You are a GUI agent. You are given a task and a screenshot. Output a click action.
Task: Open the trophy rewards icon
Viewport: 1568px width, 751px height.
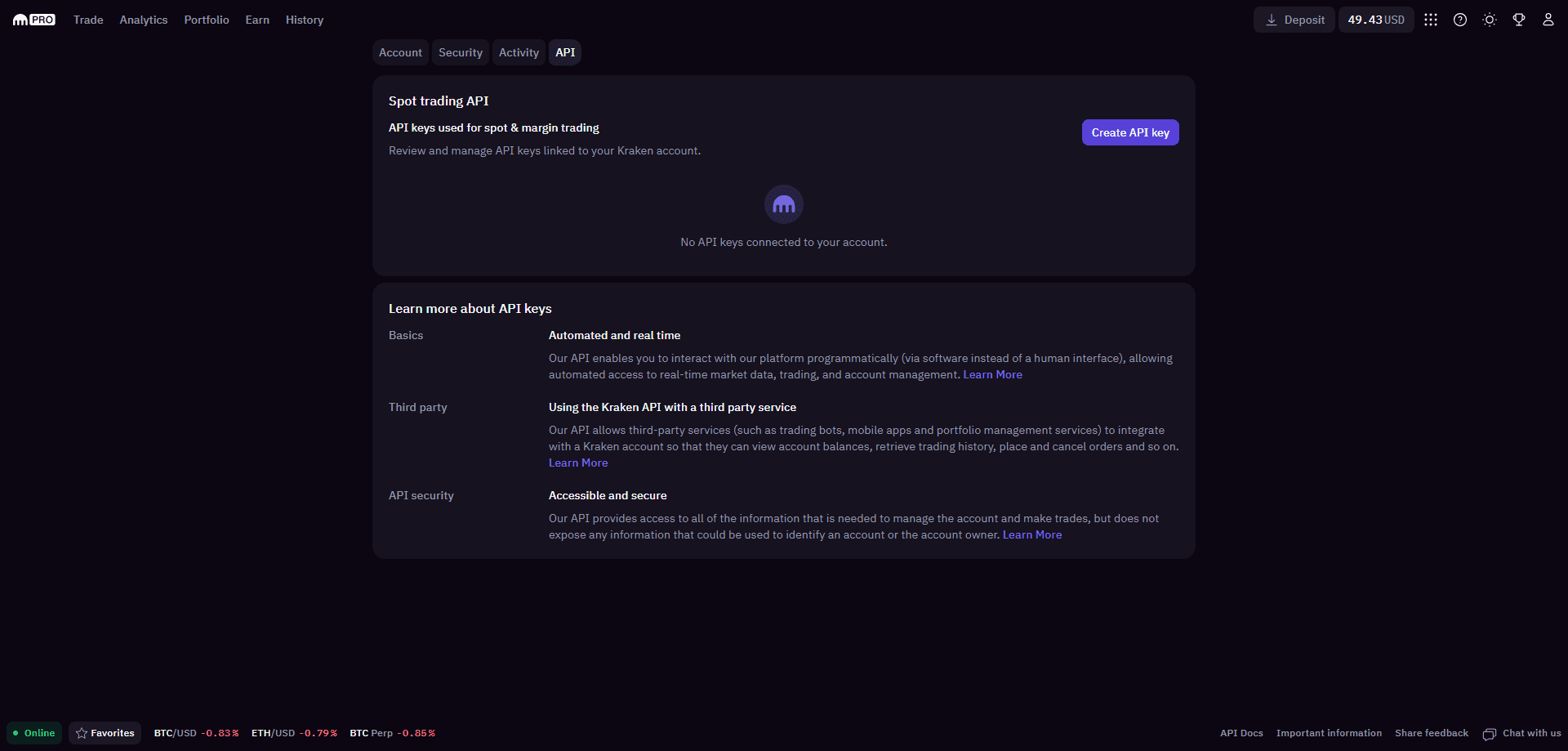tap(1519, 20)
